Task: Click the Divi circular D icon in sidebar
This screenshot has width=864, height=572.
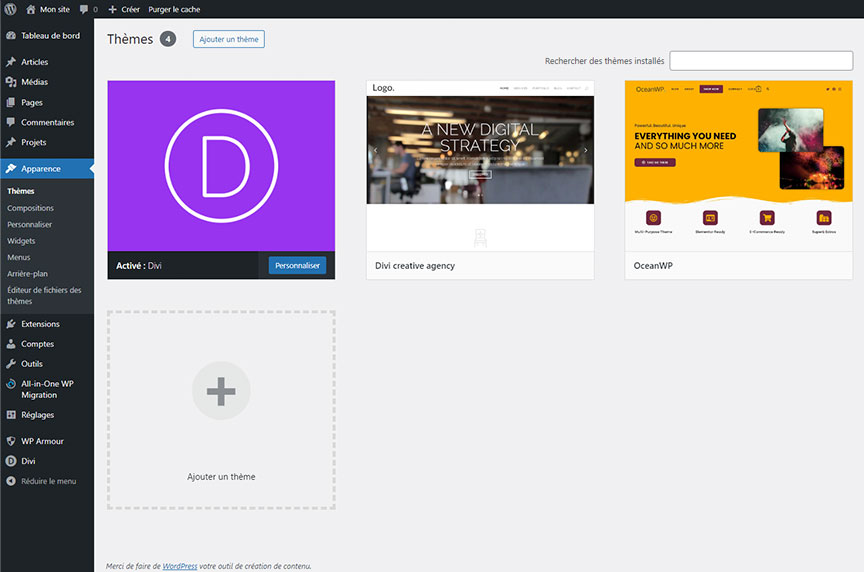Action: pos(11,461)
